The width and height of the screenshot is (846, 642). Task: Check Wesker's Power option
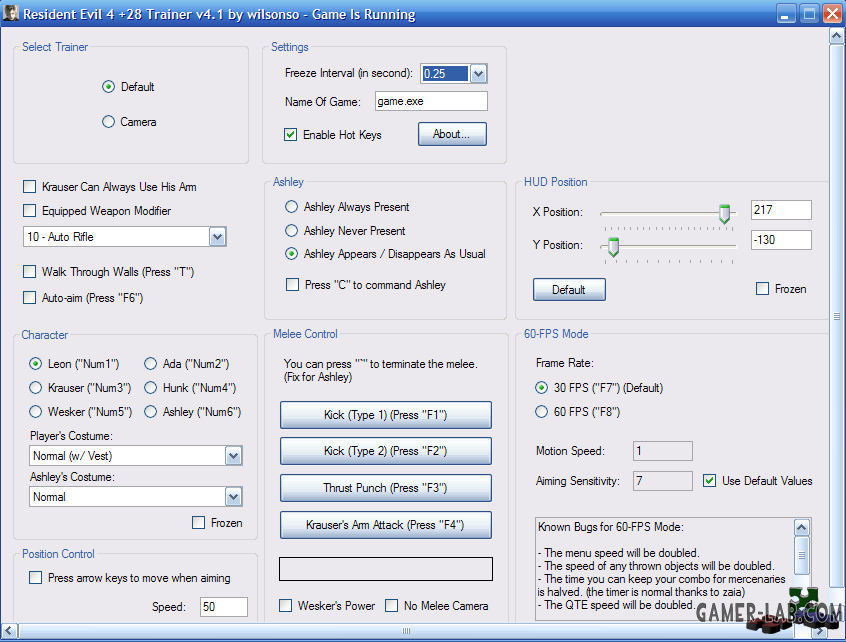click(285, 605)
